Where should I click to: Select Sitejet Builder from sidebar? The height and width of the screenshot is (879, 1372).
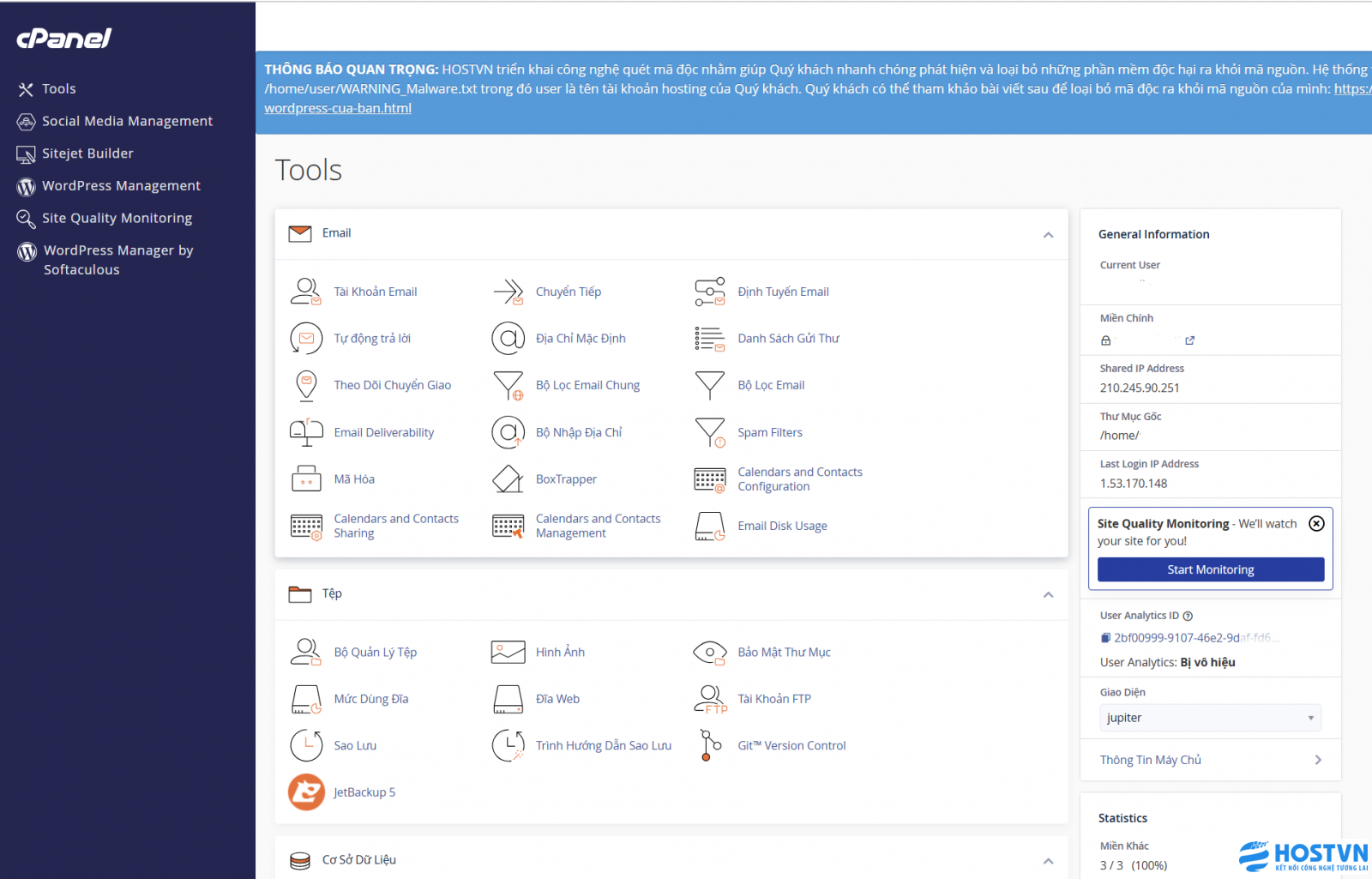point(87,154)
